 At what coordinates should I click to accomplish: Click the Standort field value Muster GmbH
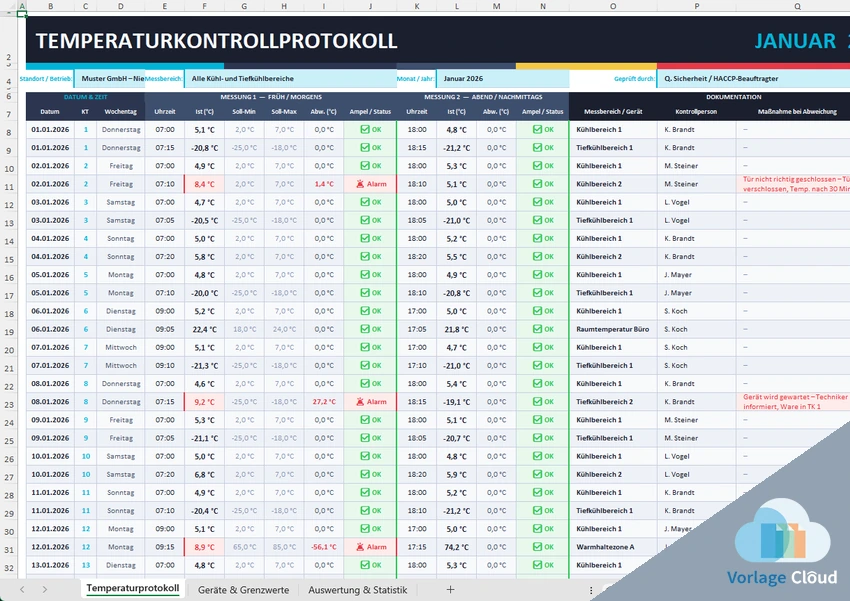tap(110, 79)
